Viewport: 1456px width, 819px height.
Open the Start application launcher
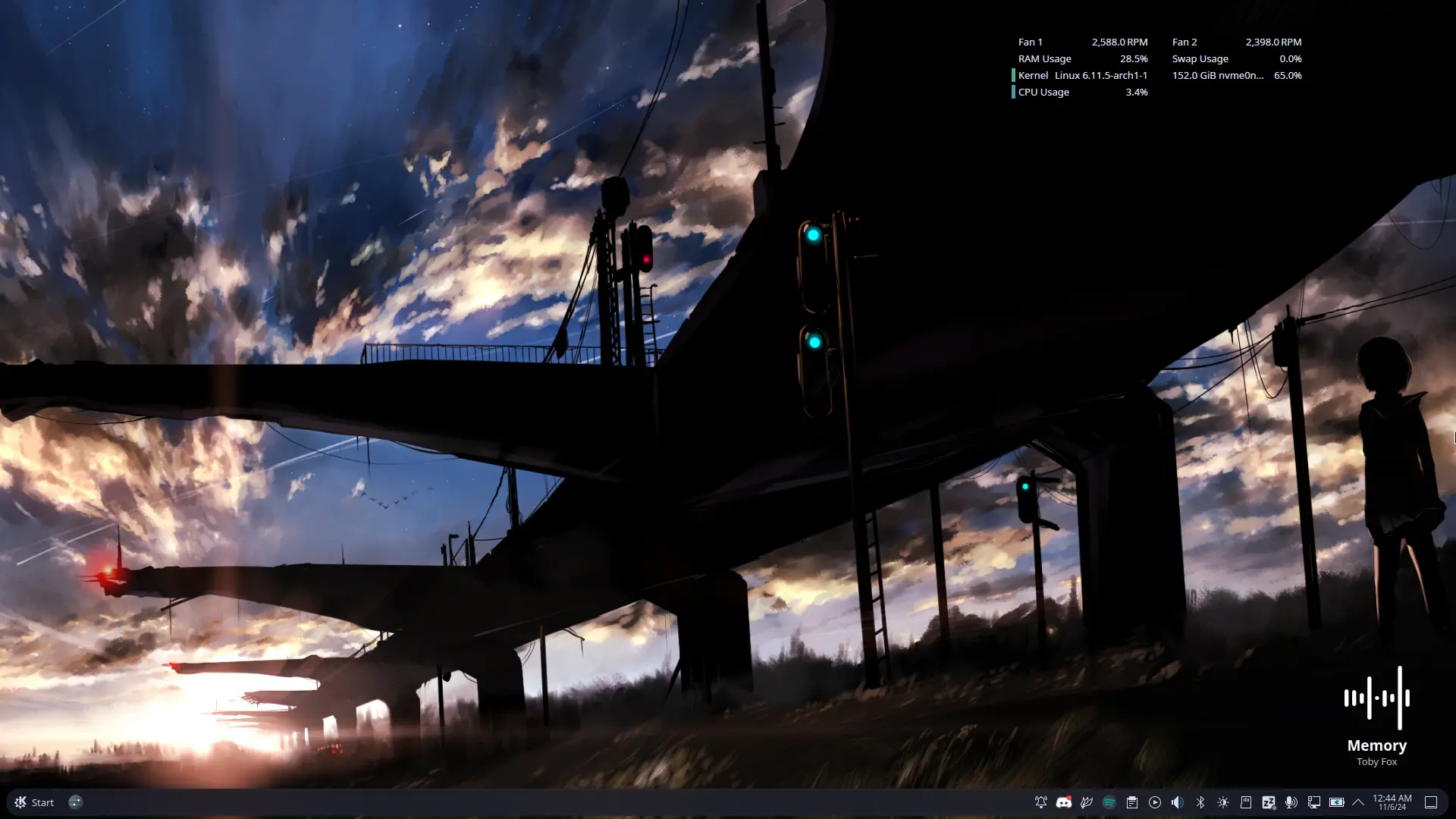tap(34, 802)
